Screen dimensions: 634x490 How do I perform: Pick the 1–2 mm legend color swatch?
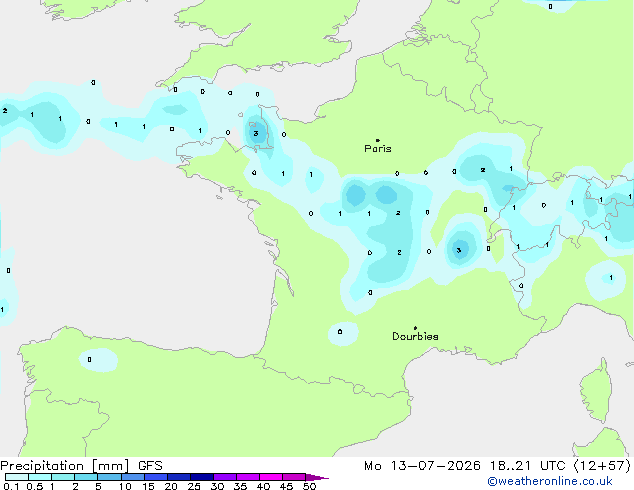point(63,477)
